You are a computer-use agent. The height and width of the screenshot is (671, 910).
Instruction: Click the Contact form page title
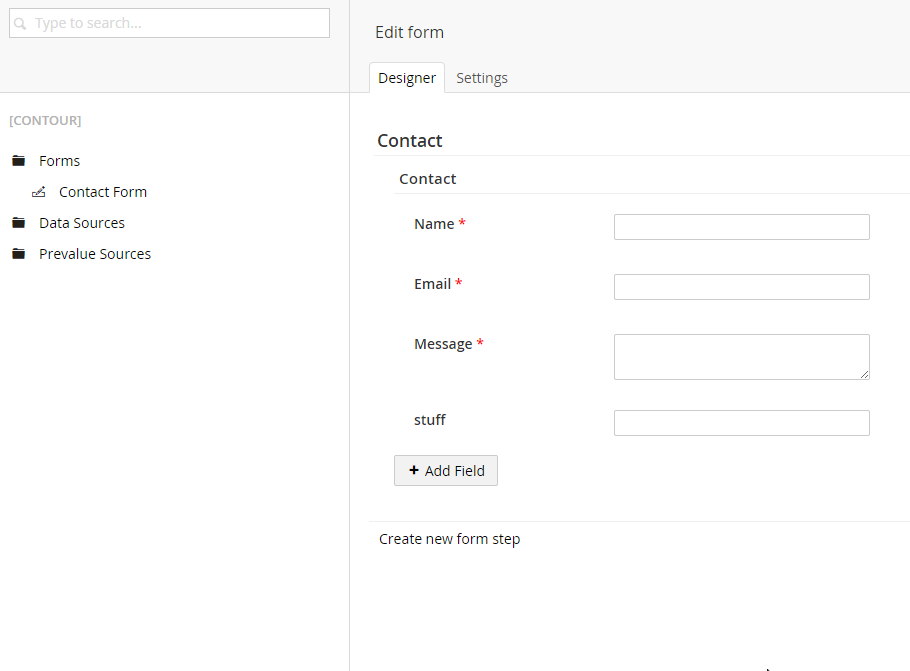410,140
